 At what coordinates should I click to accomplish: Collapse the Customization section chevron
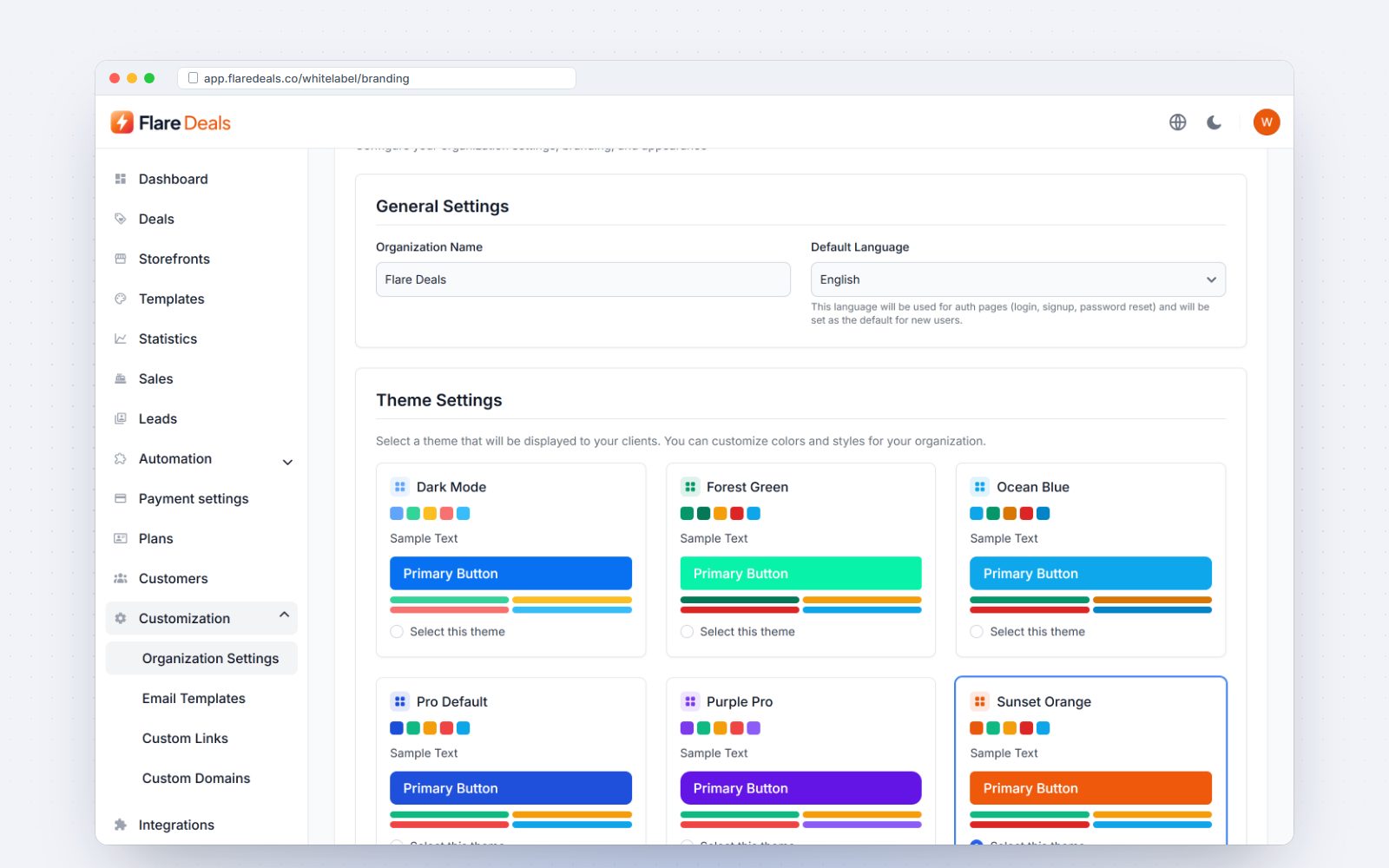click(284, 615)
